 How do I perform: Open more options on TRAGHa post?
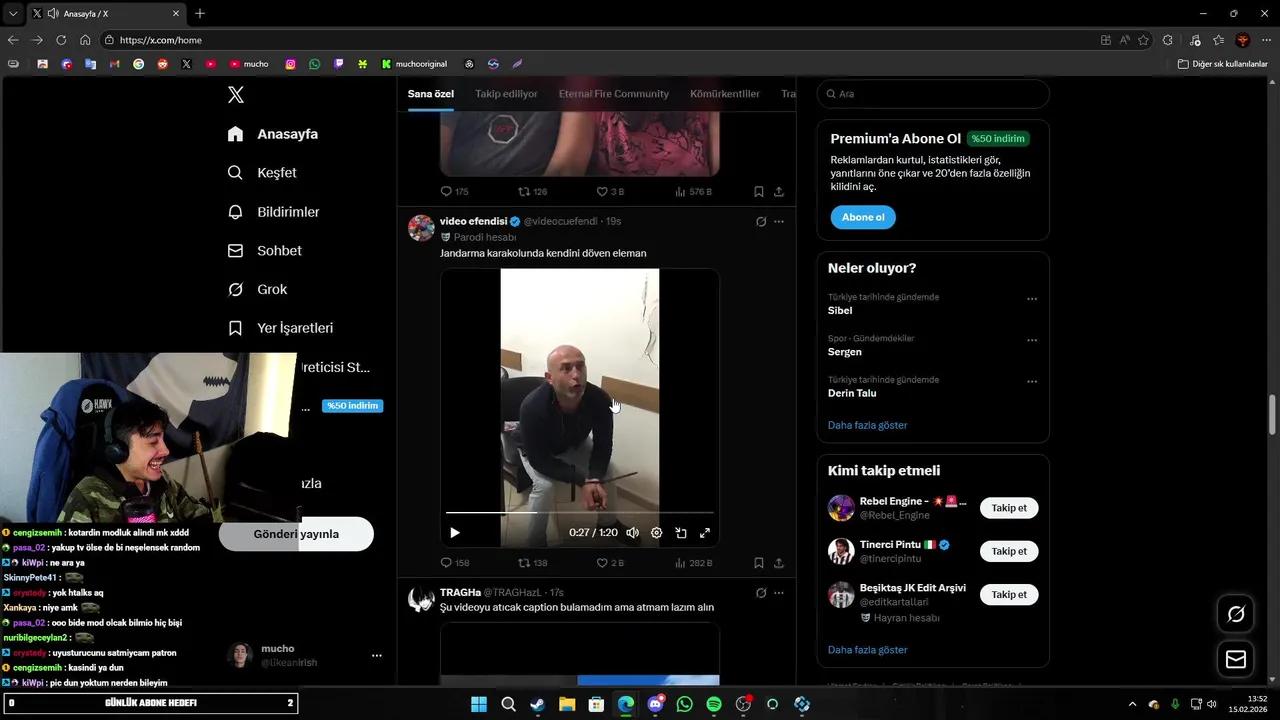(779, 593)
